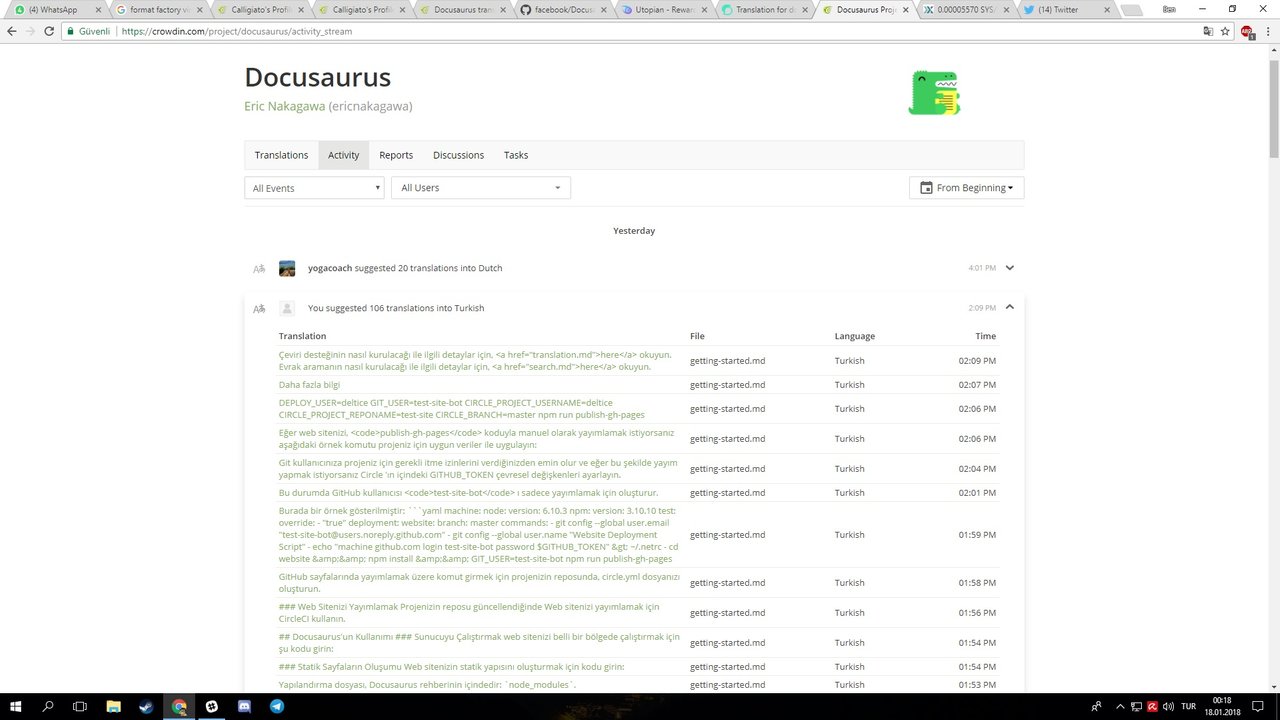
Task: Collapse the 106 Turkish translations entry
Action: pos(1010,307)
